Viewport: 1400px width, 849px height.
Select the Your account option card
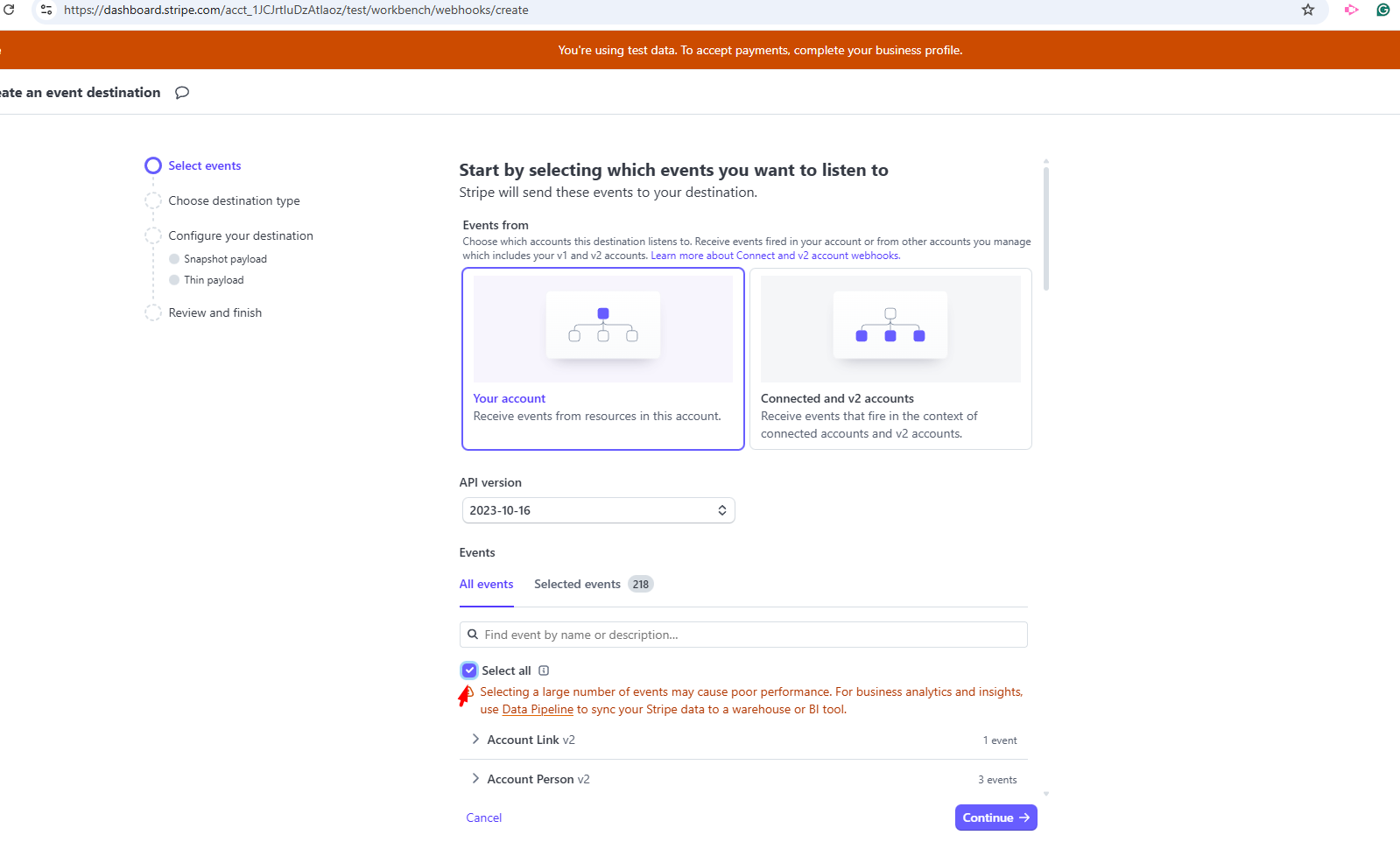[602, 359]
